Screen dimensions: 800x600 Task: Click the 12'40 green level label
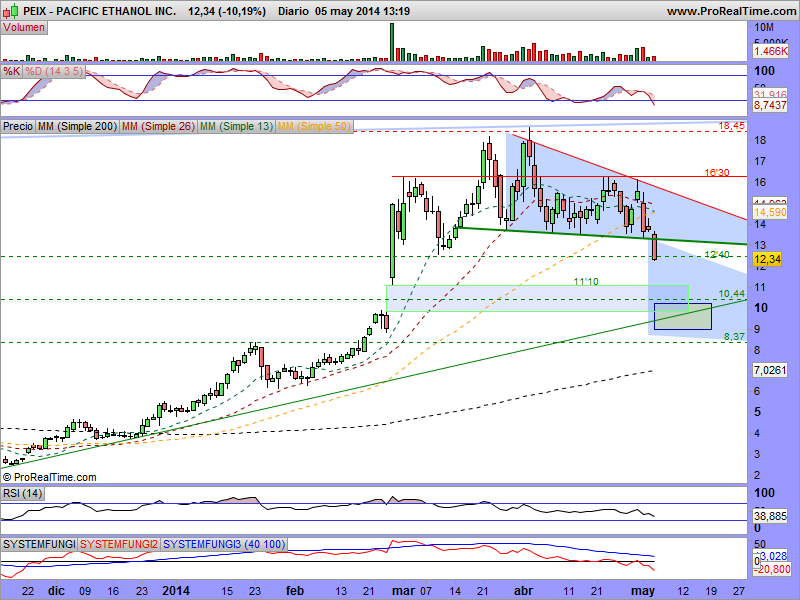[717, 254]
